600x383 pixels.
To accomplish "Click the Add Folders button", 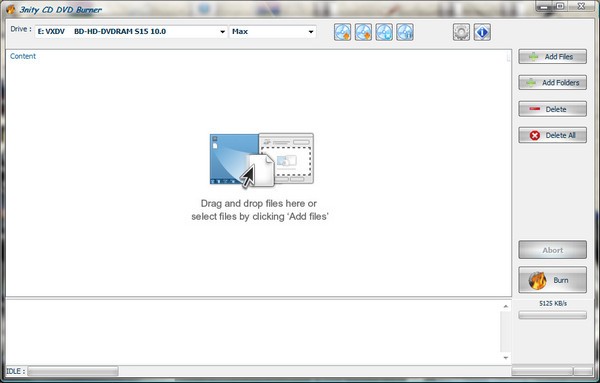I will [552, 83].
